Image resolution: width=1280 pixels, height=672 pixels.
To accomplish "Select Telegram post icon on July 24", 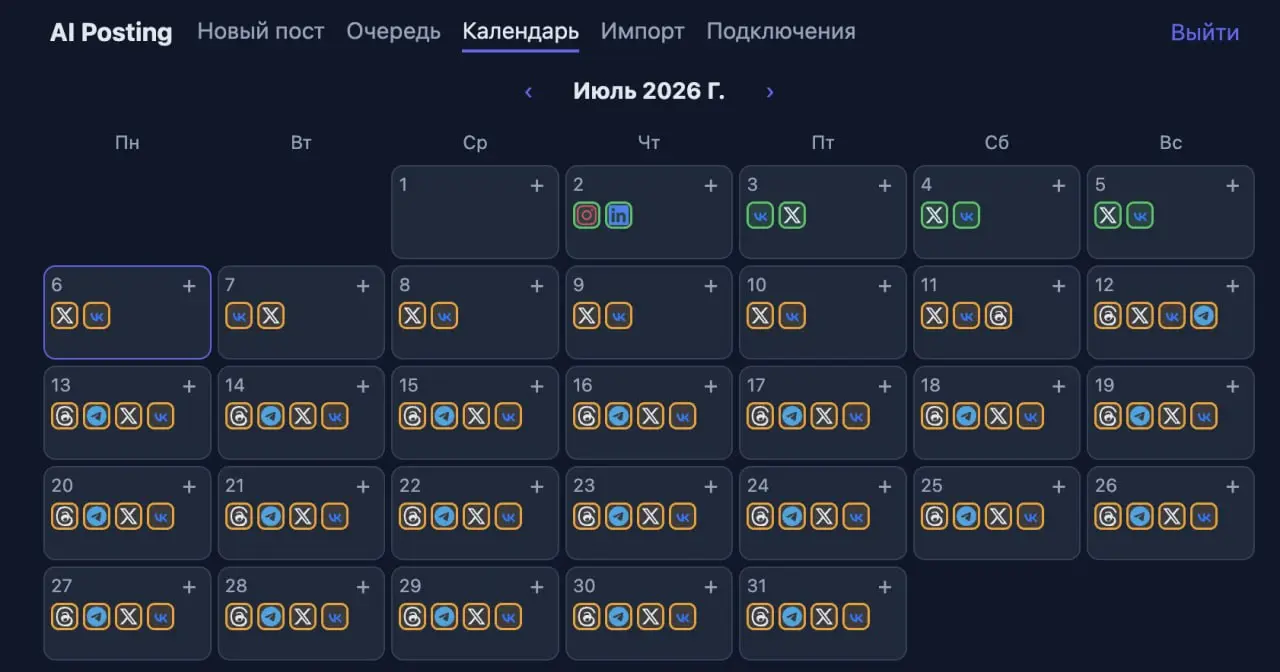I will click(x=793, y=516).
